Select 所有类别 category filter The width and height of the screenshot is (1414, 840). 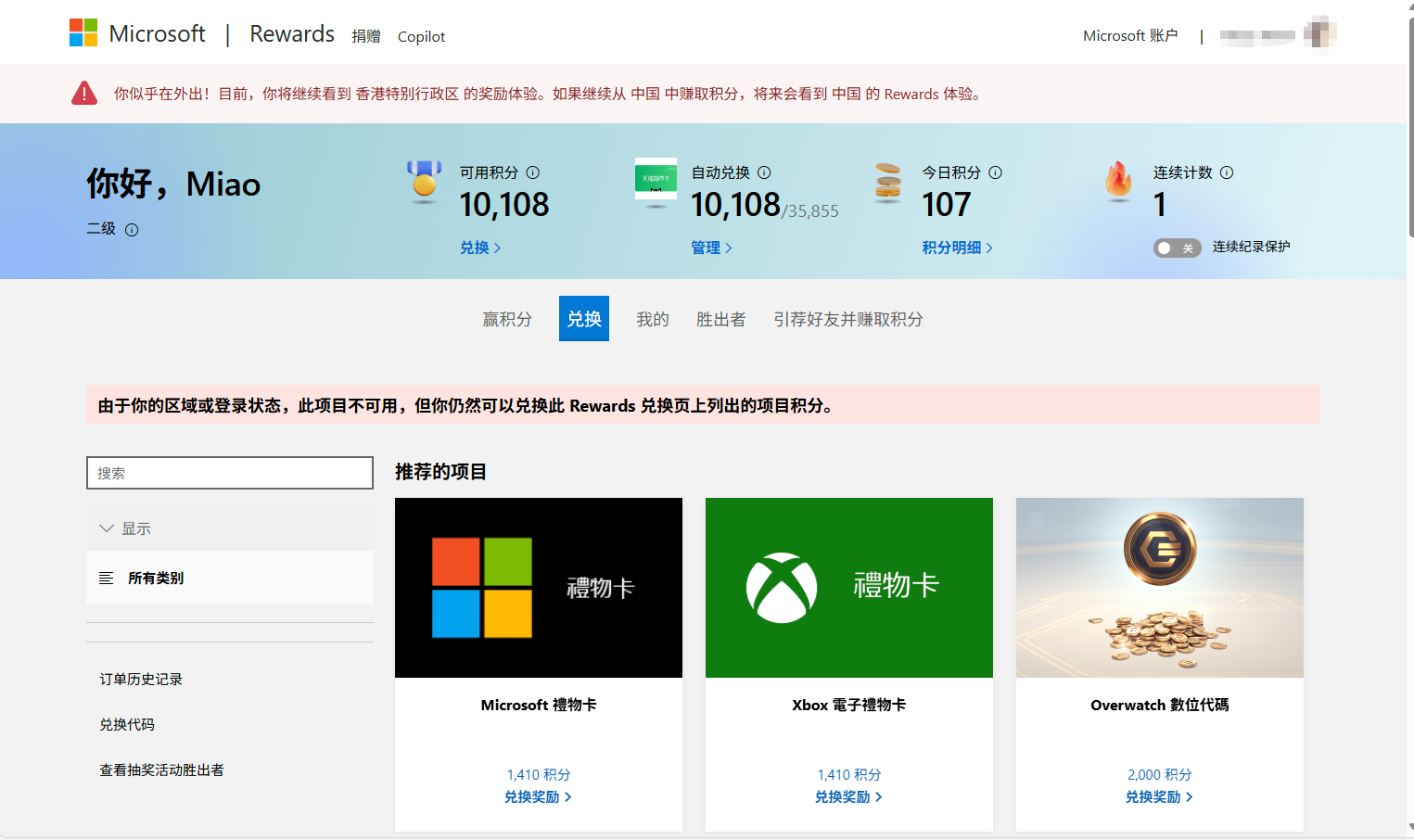click(230, 578)
